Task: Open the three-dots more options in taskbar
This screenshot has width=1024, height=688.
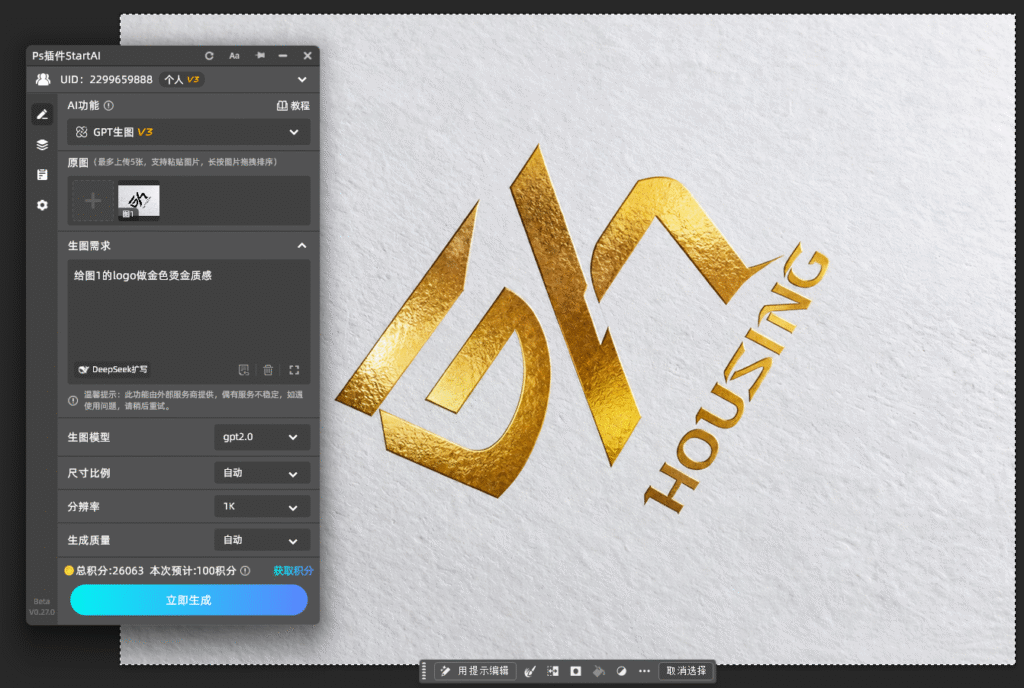Action: 645,671
